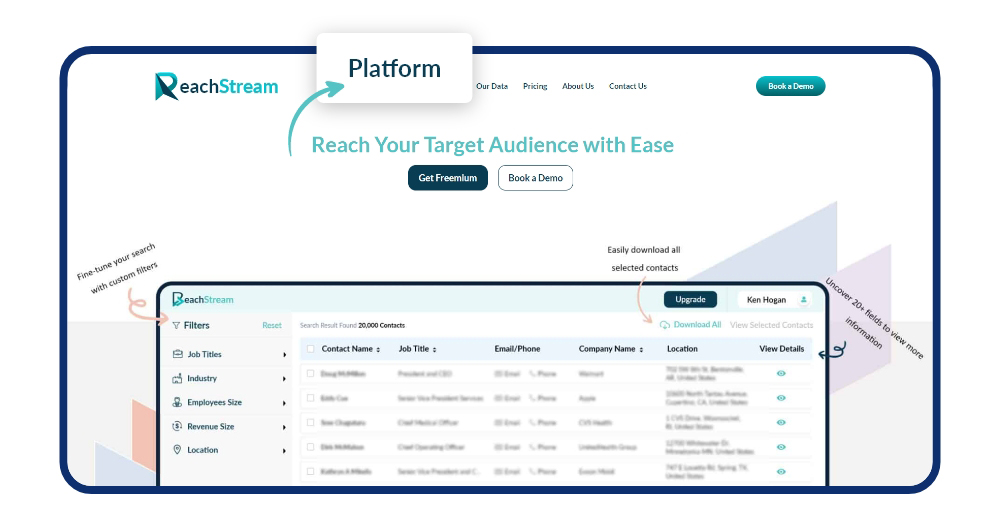Screen dimensions: 1000x521
Task: View details via eye icon in UnitedHealth Group row
Action: (781, 447)
